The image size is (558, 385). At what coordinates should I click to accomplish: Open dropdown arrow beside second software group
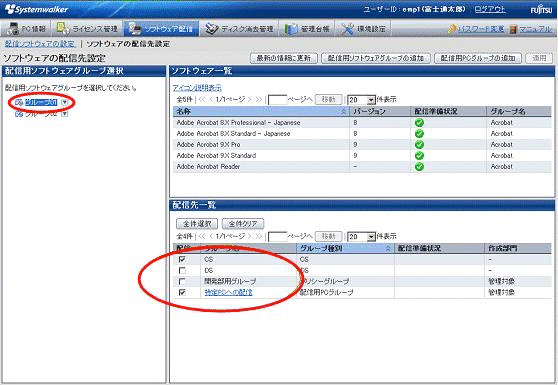click(64, 114)
